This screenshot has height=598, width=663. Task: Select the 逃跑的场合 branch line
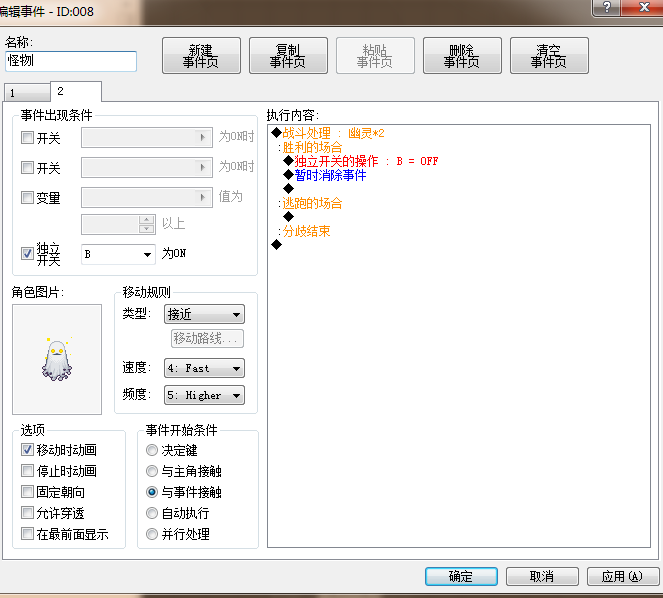310,203
